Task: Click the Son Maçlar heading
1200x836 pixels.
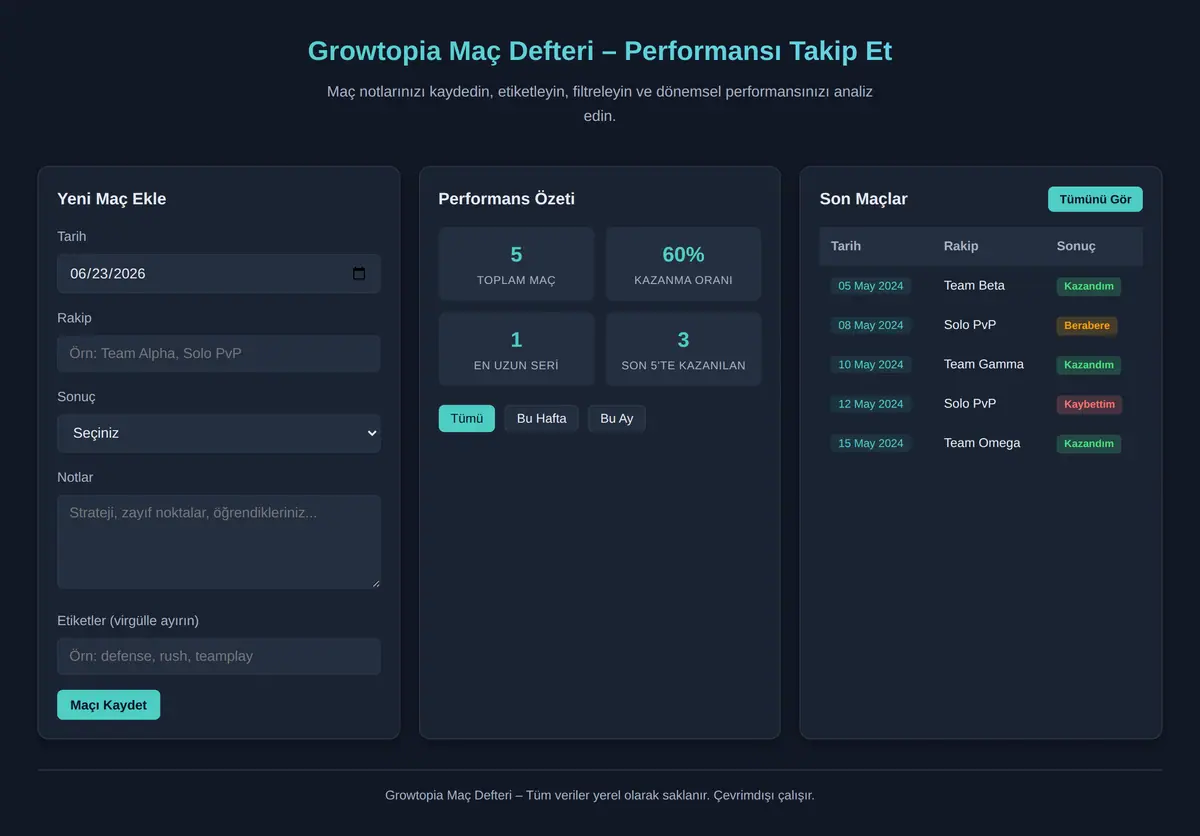Action: click(x=864, y=199)
